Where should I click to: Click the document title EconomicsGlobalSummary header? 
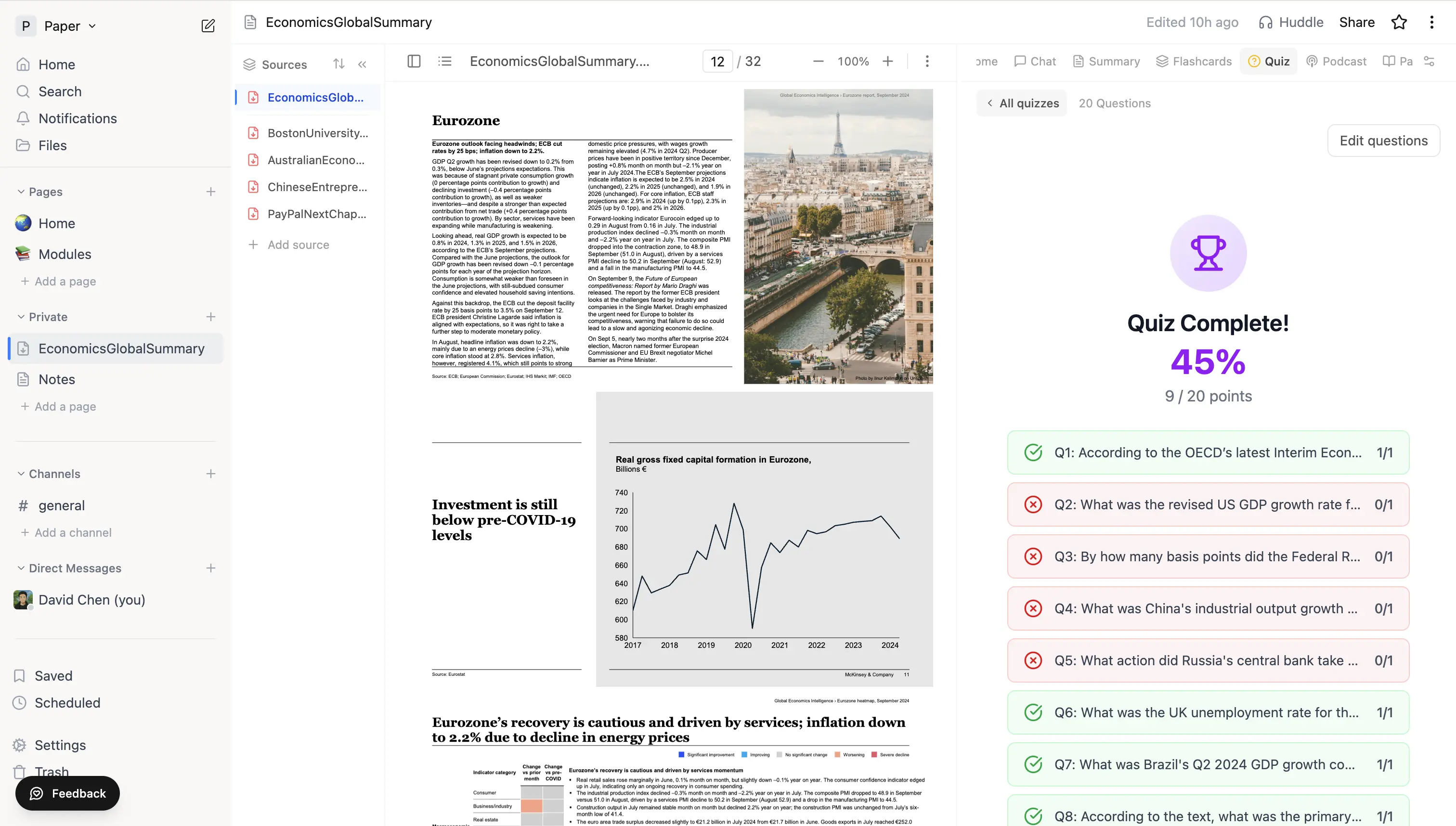pos(349,22)
